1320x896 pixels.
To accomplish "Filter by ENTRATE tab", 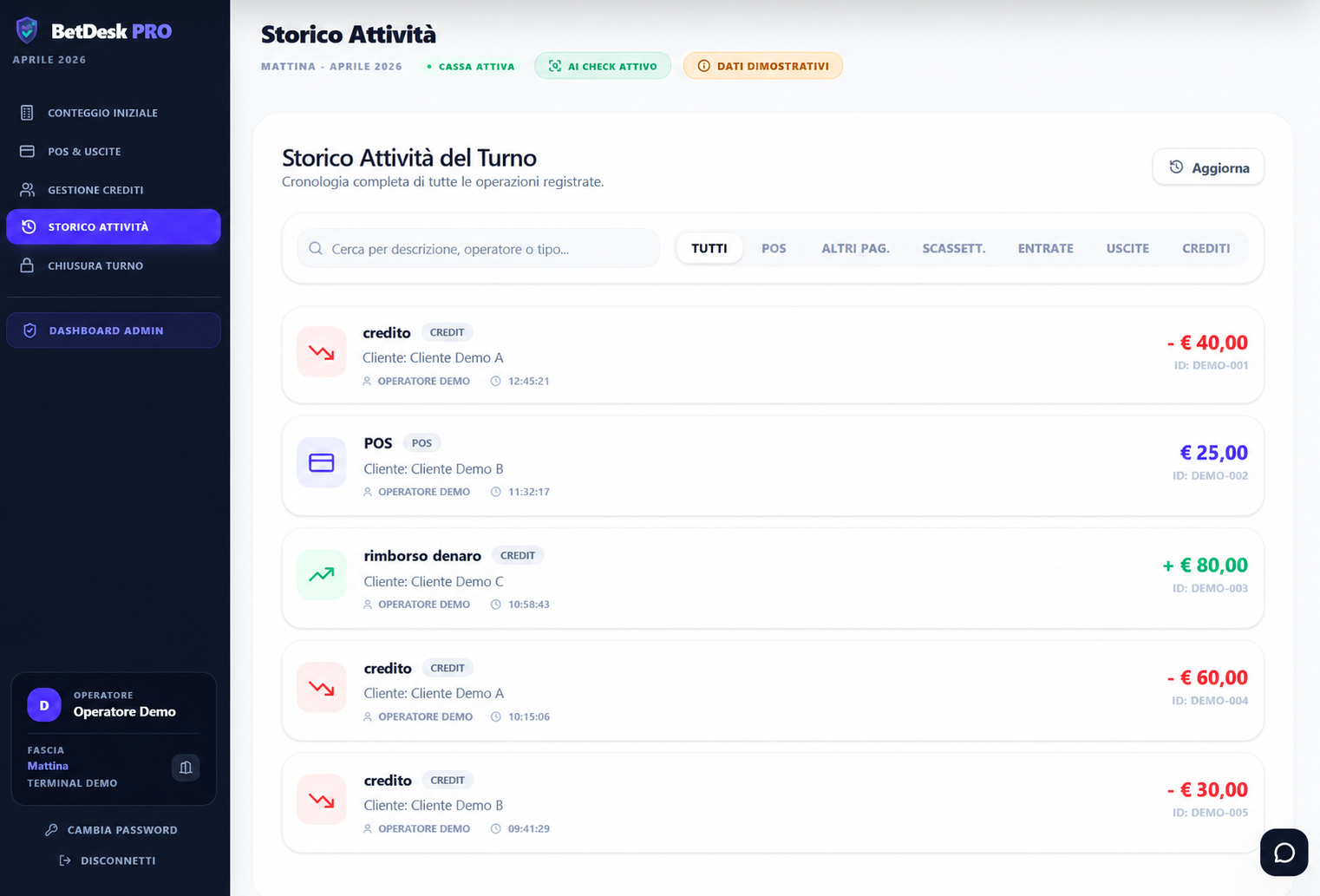I will [1045, 248].
